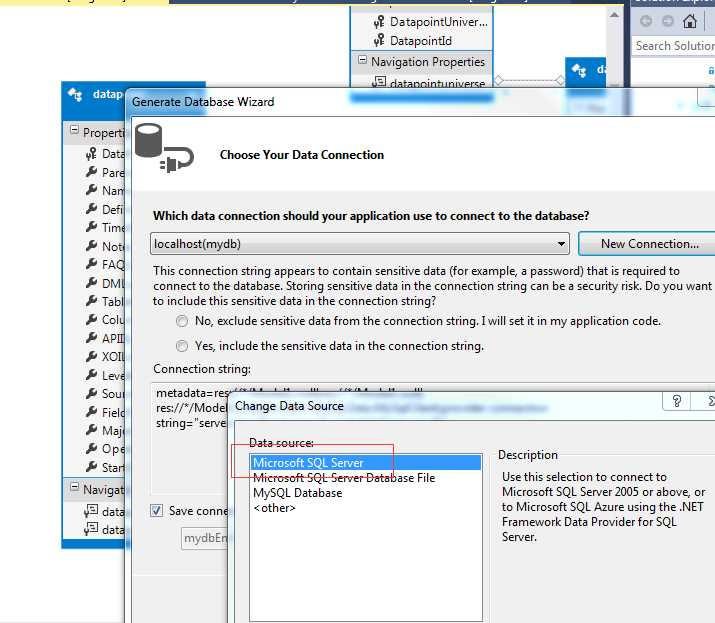This screenshot has width=715, height=623.
Task: Toggle the Save connection checkbox
Action: pos(156,510)
